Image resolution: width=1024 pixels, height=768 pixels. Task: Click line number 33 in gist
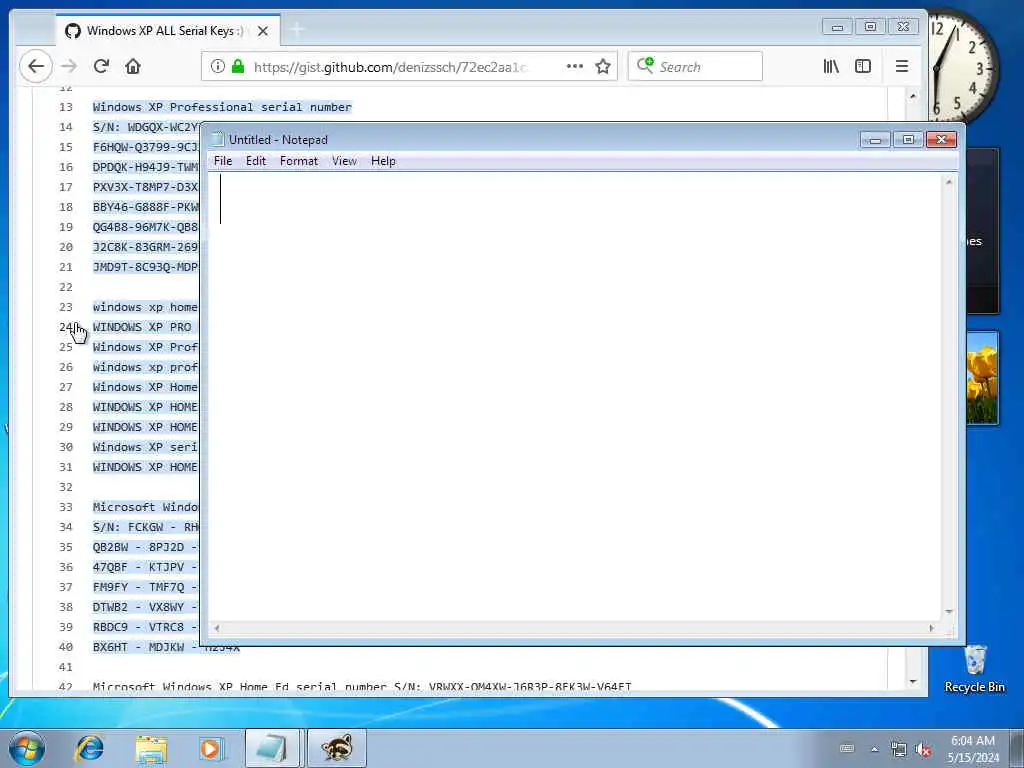65,507
